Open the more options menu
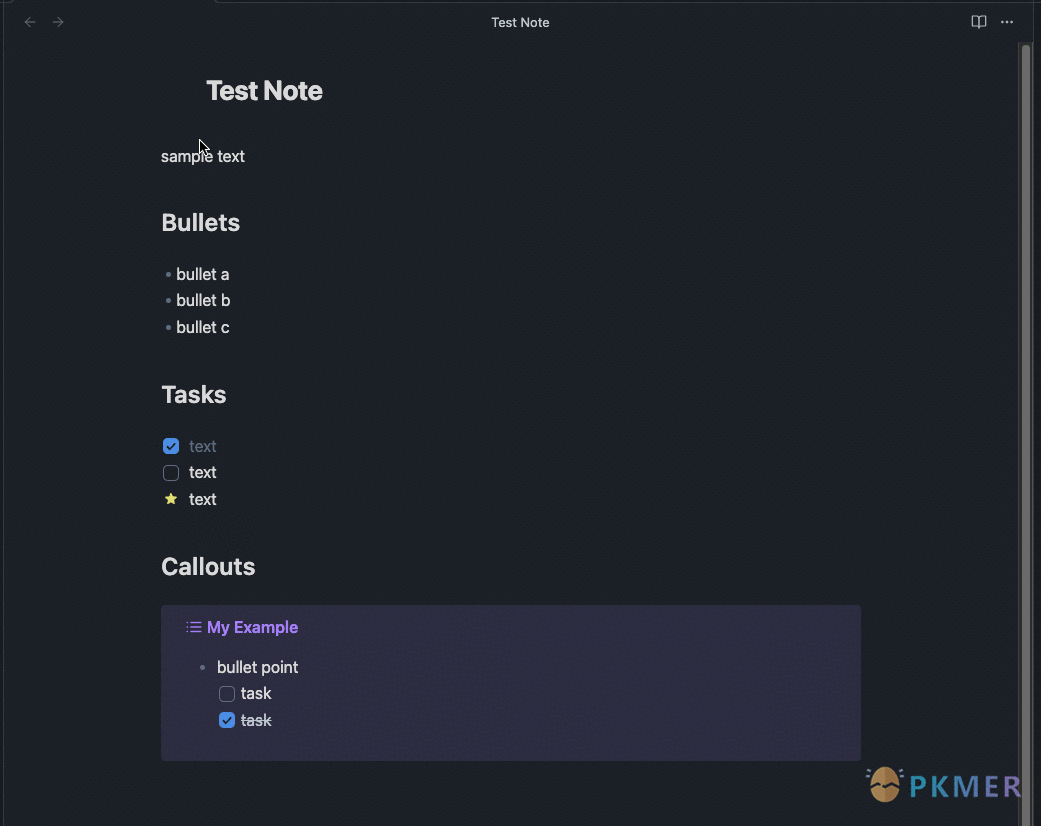 (x=1007, y=22)
